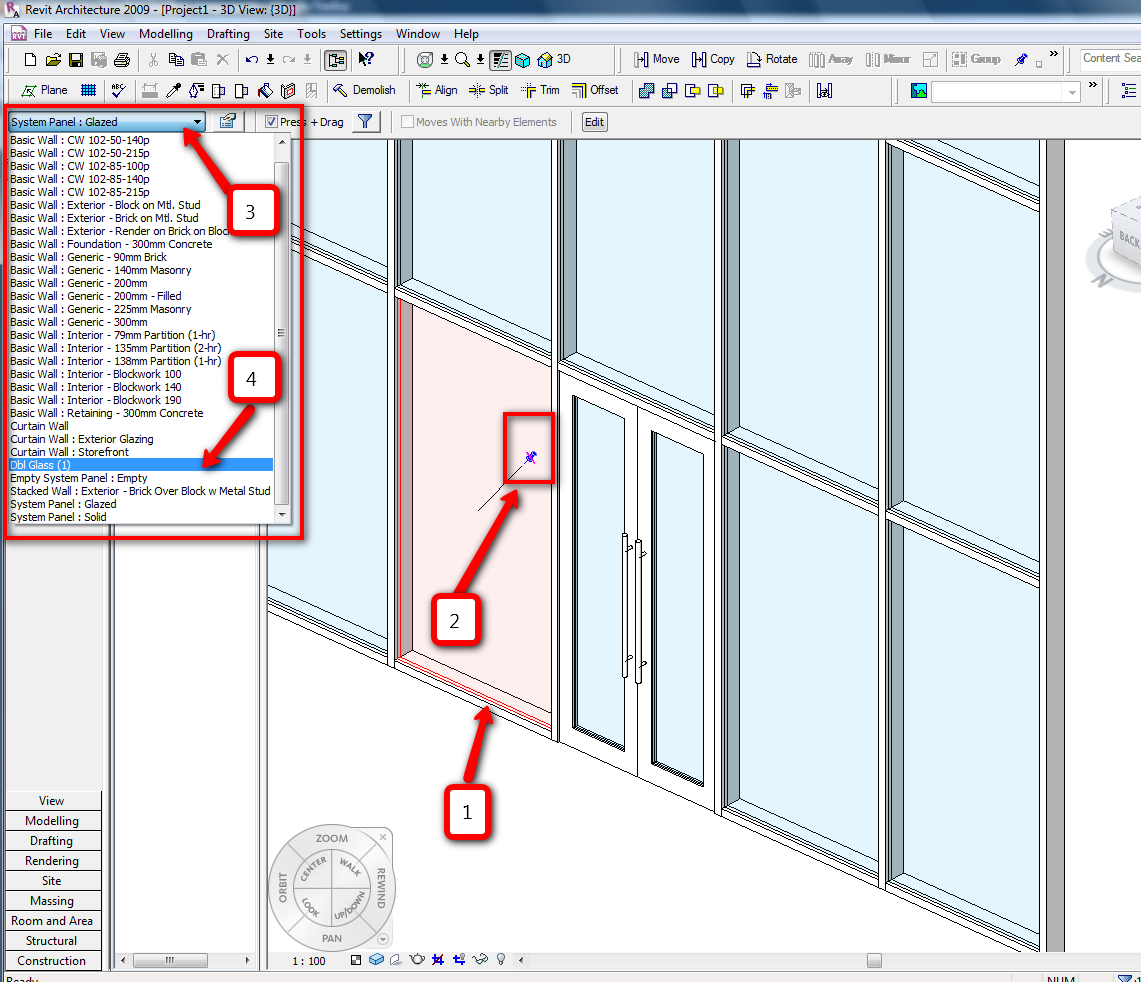1141x982 pixels.
Task: Toggle Model Graphics Style cube icon
Action: (x=376, y=959)
